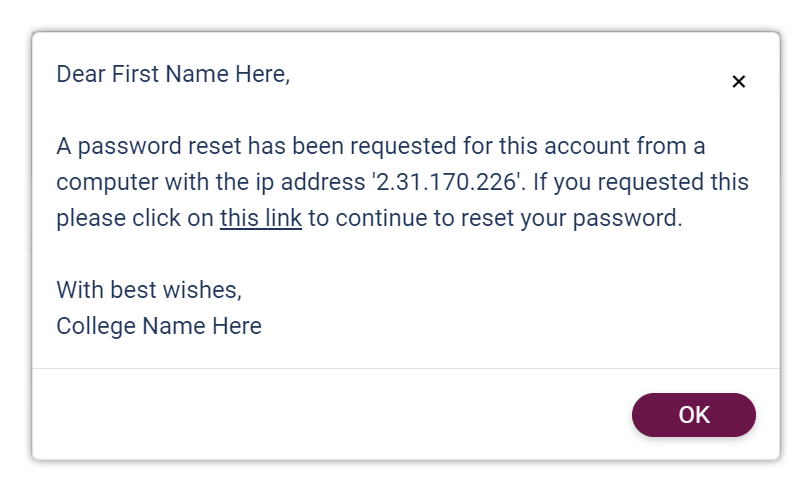Image resolution: width=811 pixels, height=495 pixels.
Task: Click the 'With best wishes,' closing line
Action: pos(149,290)
